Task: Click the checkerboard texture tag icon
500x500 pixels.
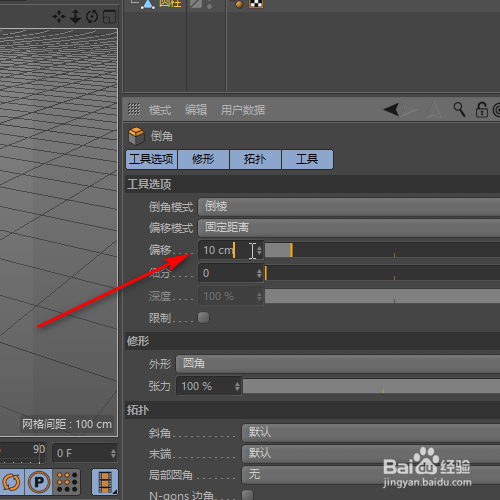Action: point(256,3)
